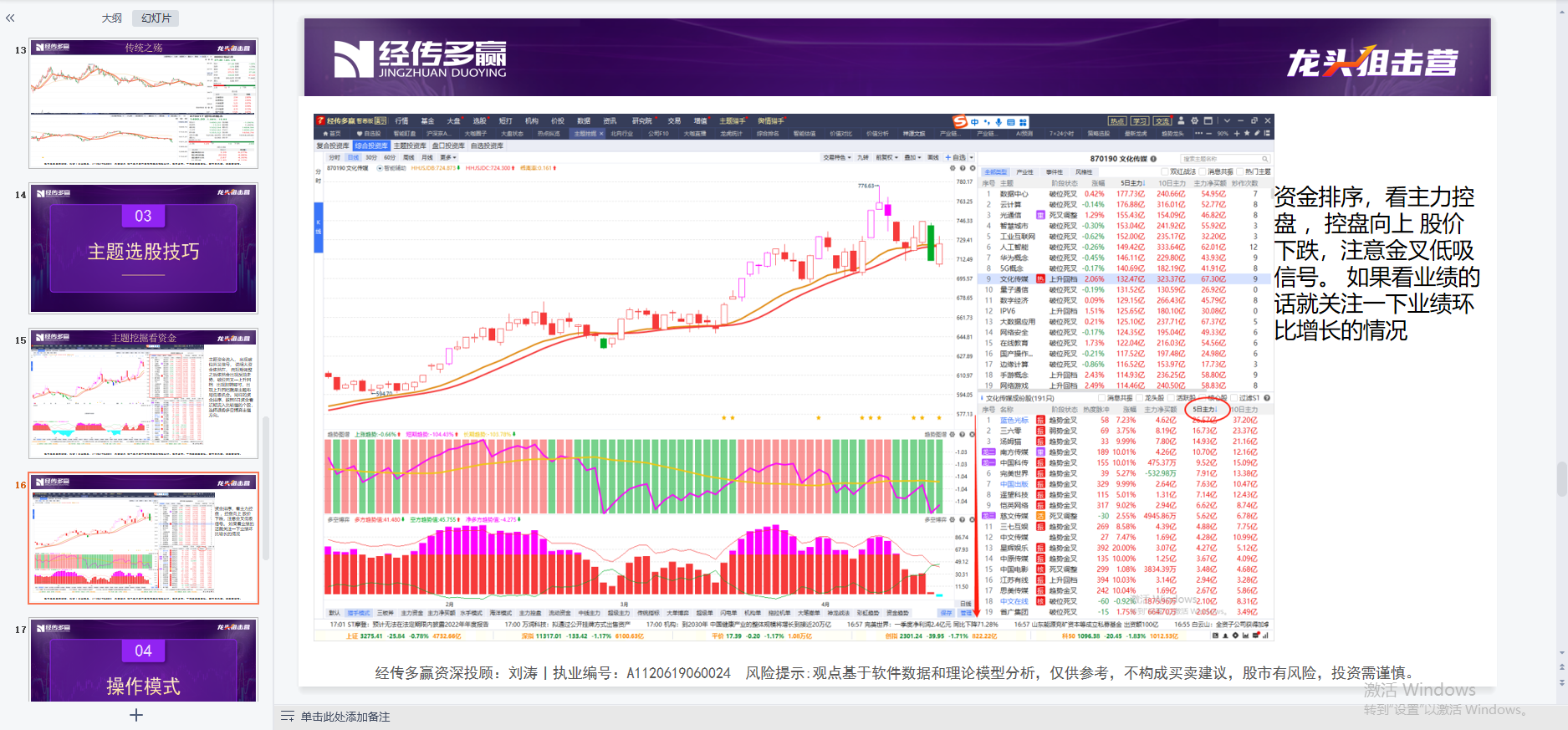Decrease zoom with minus next to 90%
This screenshot has width=1568, height=730.
pyautogui.click(x=1208, y=134)
